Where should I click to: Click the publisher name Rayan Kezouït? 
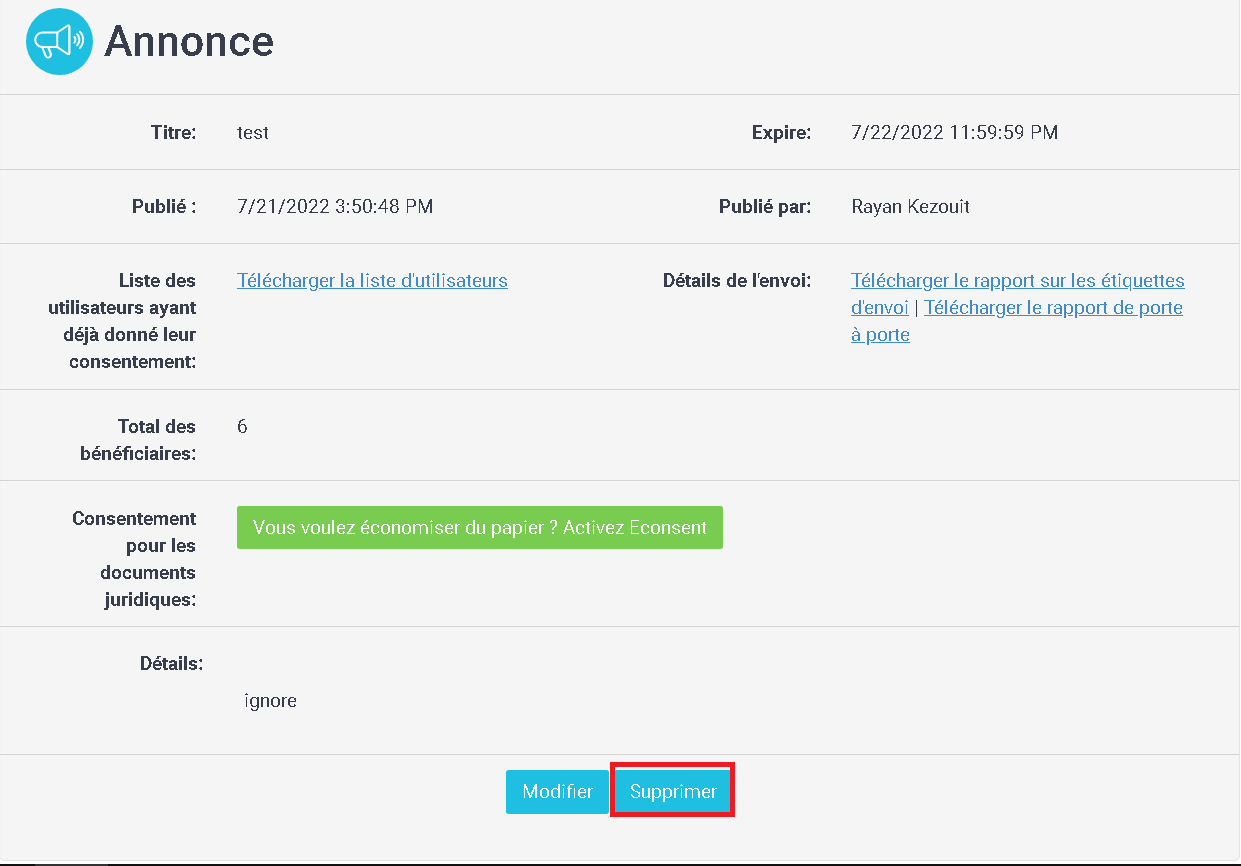point(910,207)
